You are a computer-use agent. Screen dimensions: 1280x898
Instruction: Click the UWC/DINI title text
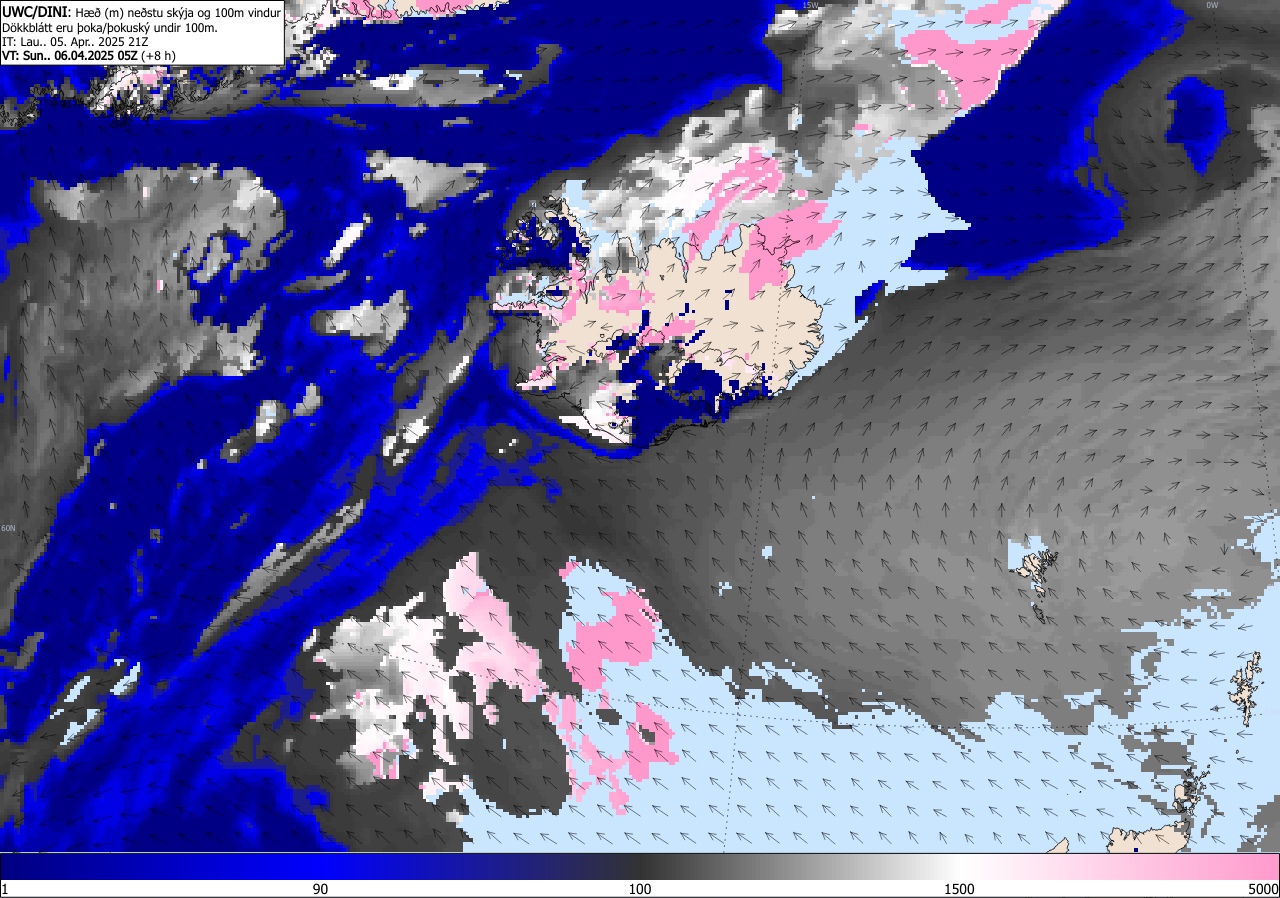(x=35, y=11)
